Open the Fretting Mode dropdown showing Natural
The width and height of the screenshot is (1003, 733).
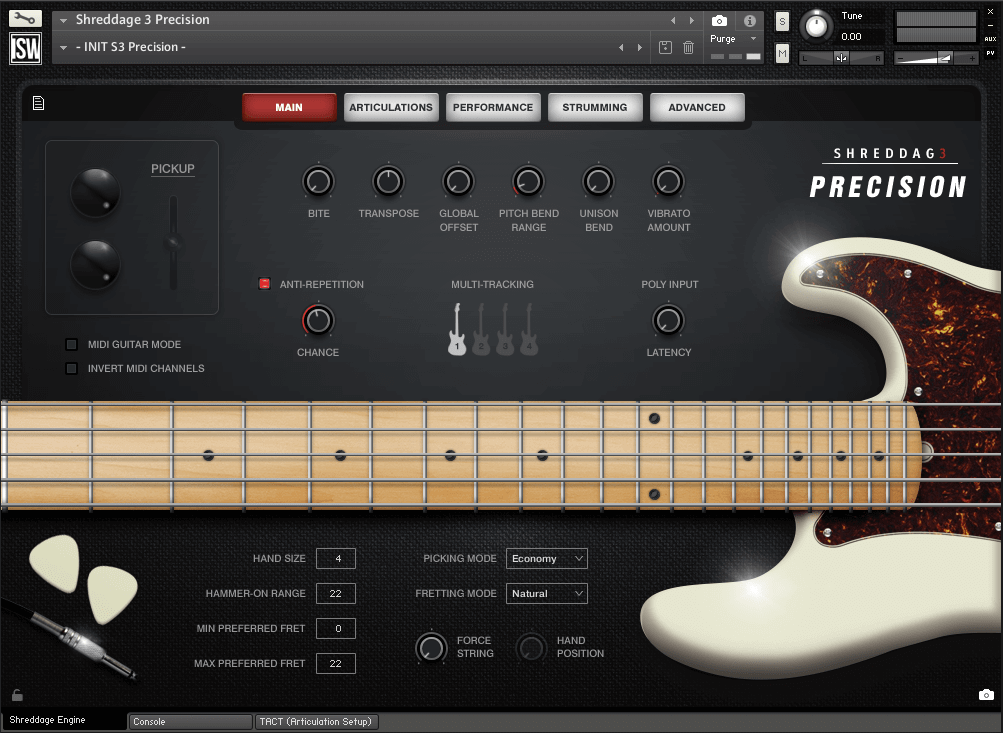(546, 593)
